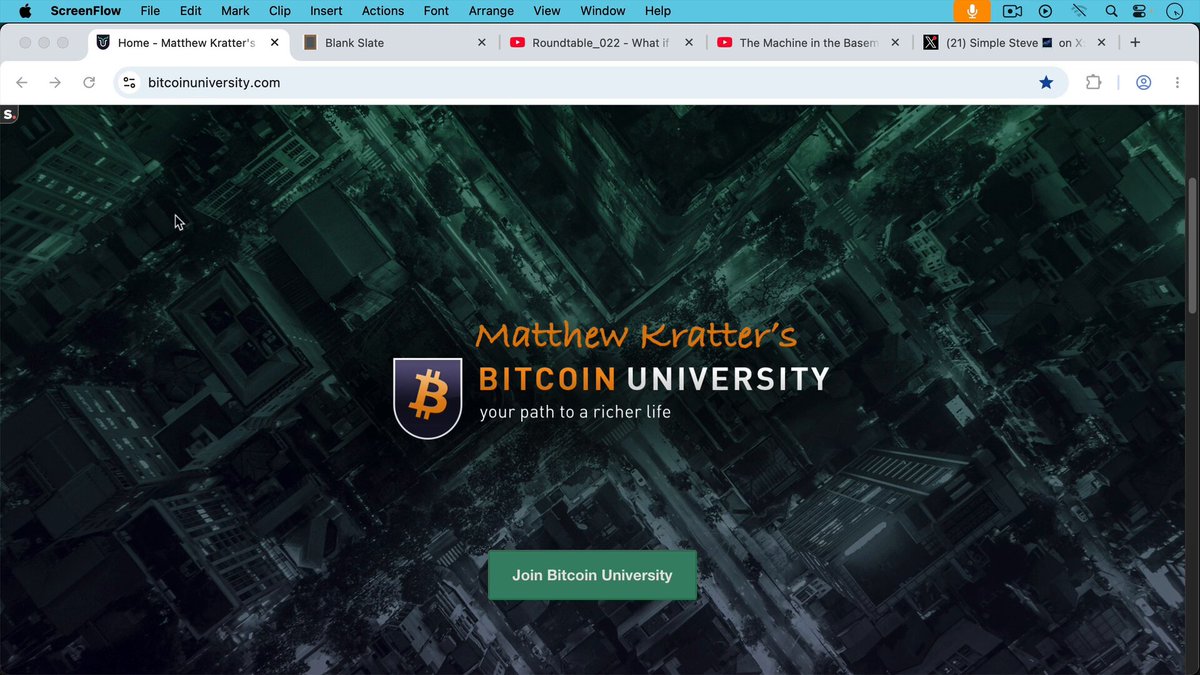Click the Matthew Kratter's handwritten title
This screenshot has width=1200, height=675.
pos(636,335)
